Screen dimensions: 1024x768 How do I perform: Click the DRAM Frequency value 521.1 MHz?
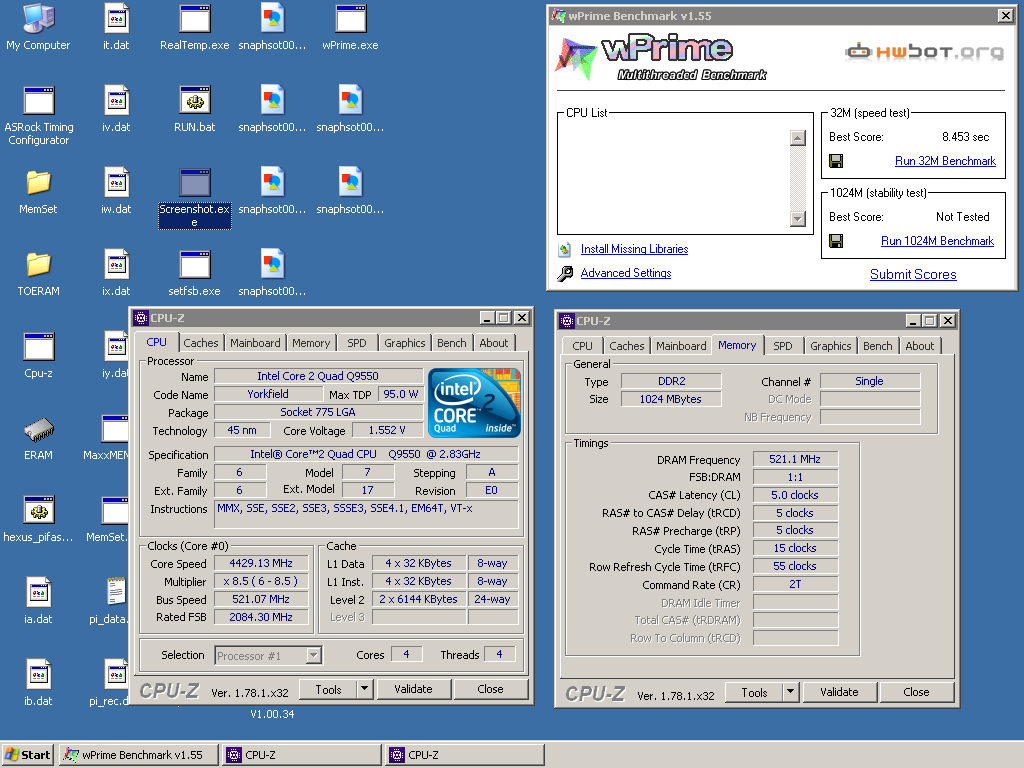pyautogui.click(x=795, y=460)
